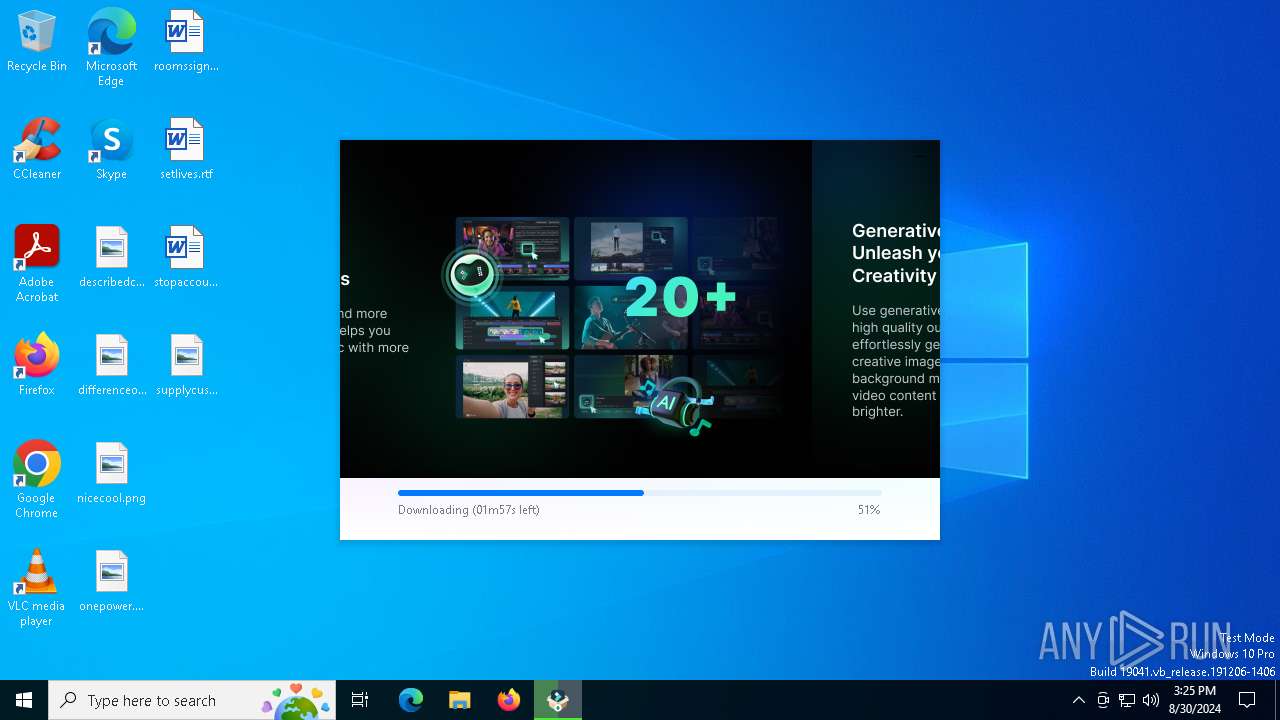
Task: Open the network status tray icon
Action: click(x=1127, y=700)
